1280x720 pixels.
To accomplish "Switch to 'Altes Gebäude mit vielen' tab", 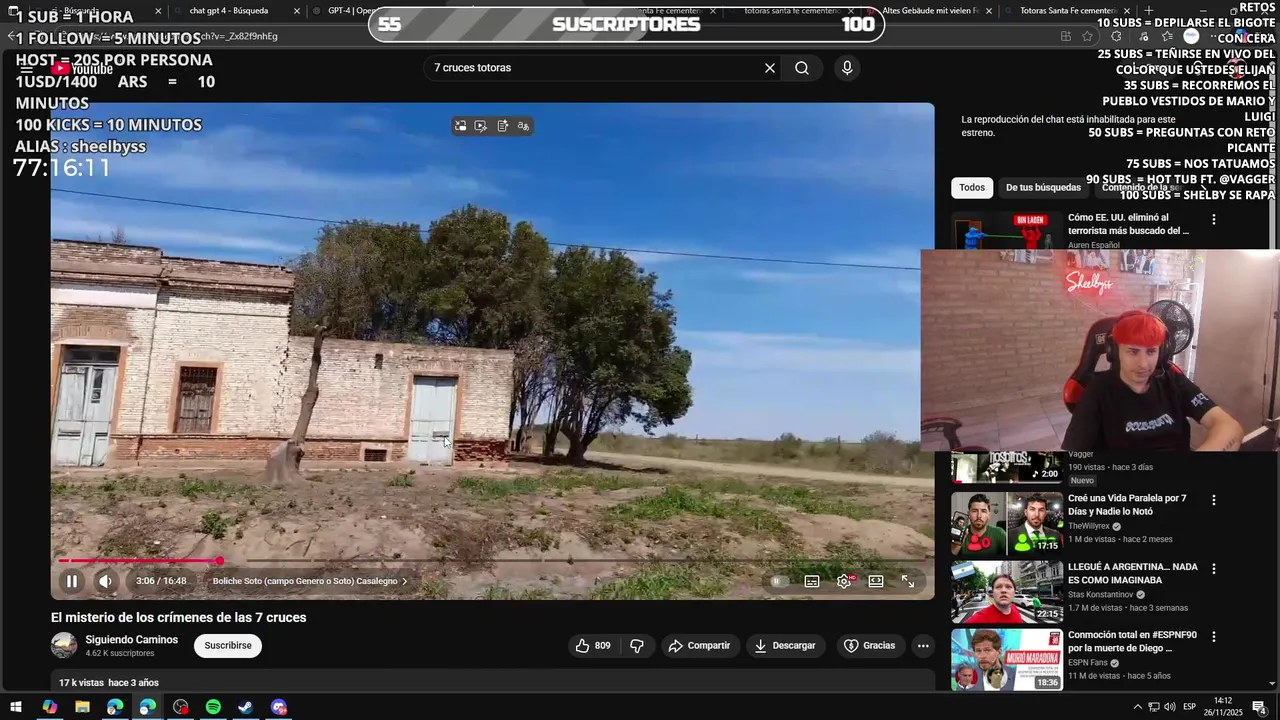I will [930, 11].
